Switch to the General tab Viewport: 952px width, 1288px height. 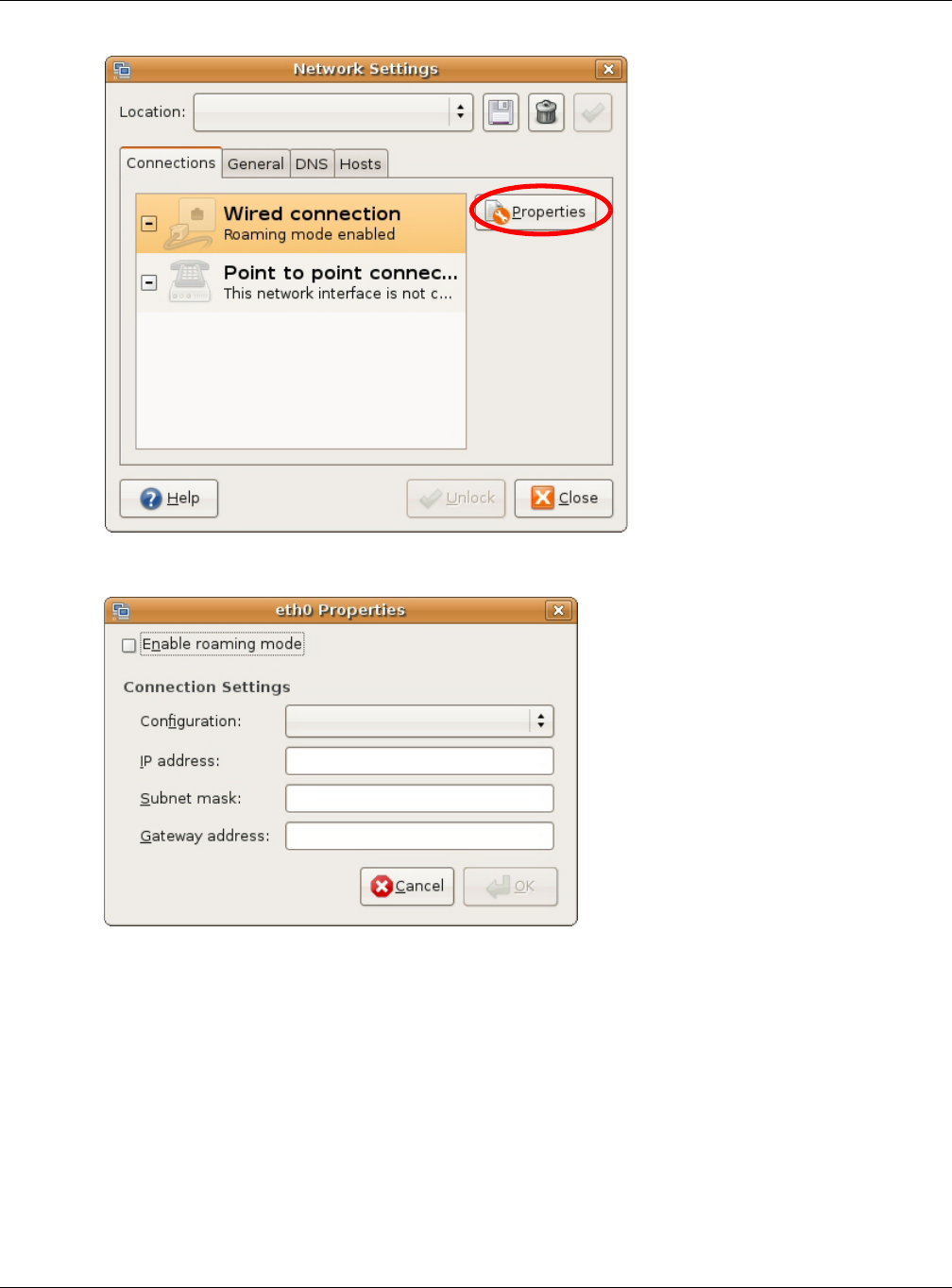tap(255, 164)
